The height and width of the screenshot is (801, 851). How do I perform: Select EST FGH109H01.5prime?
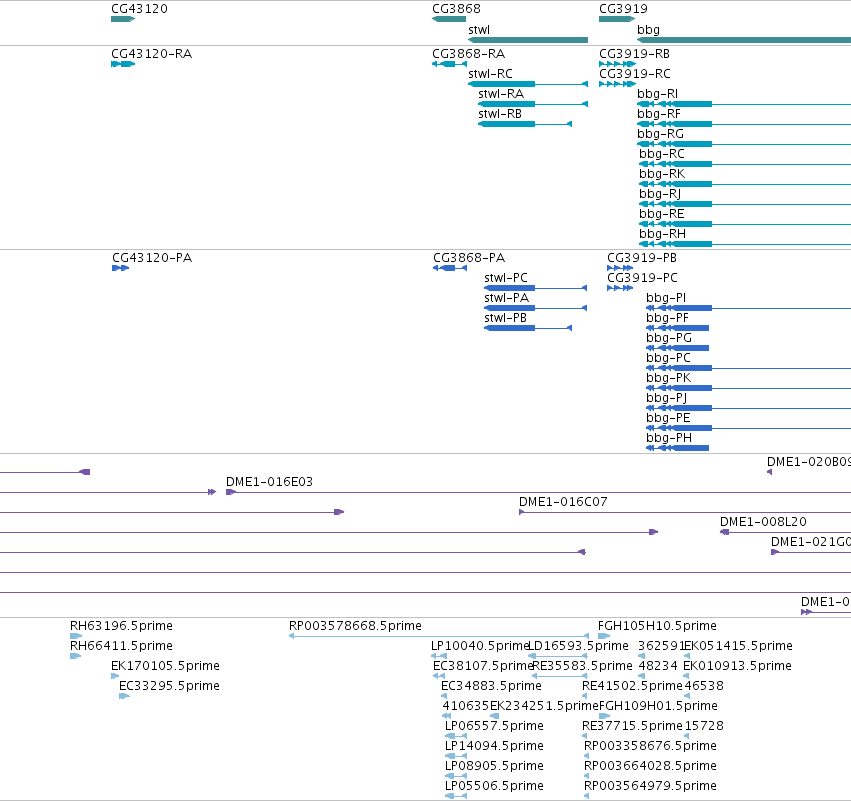(658, 707)
